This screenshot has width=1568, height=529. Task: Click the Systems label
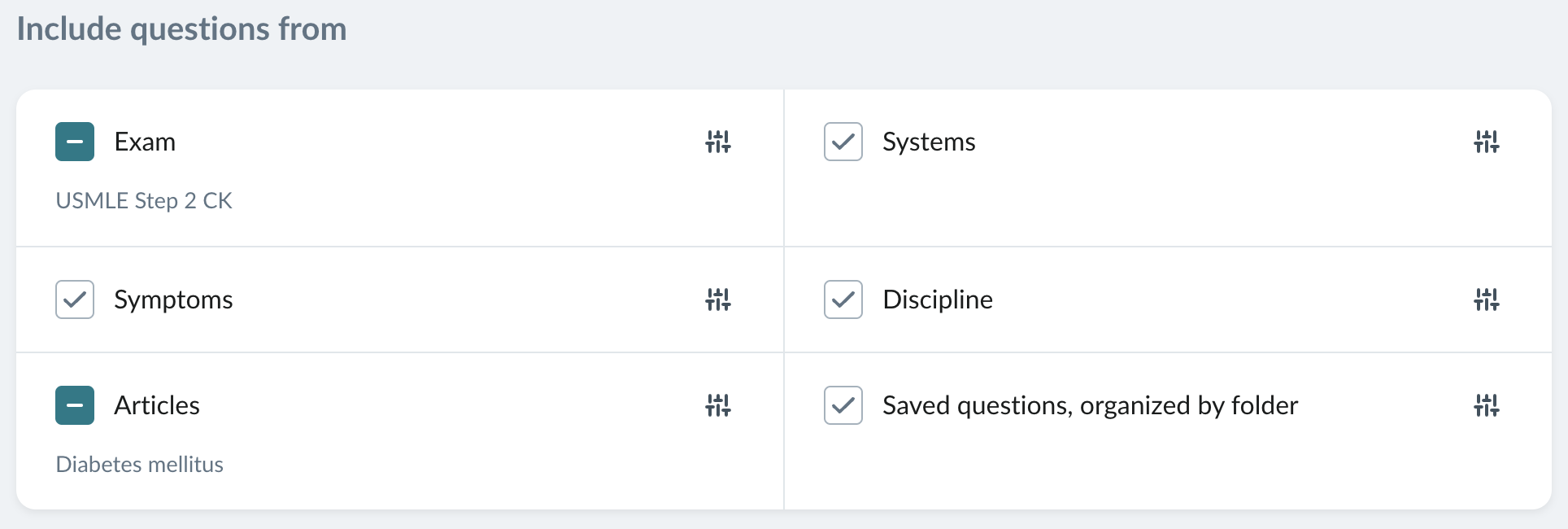(929, 142)
